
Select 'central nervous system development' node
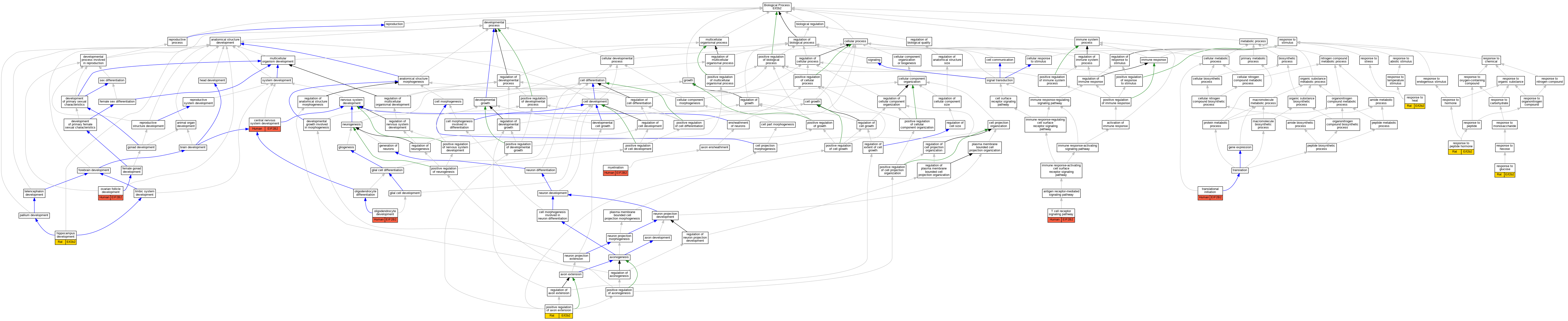pos(265,125)
